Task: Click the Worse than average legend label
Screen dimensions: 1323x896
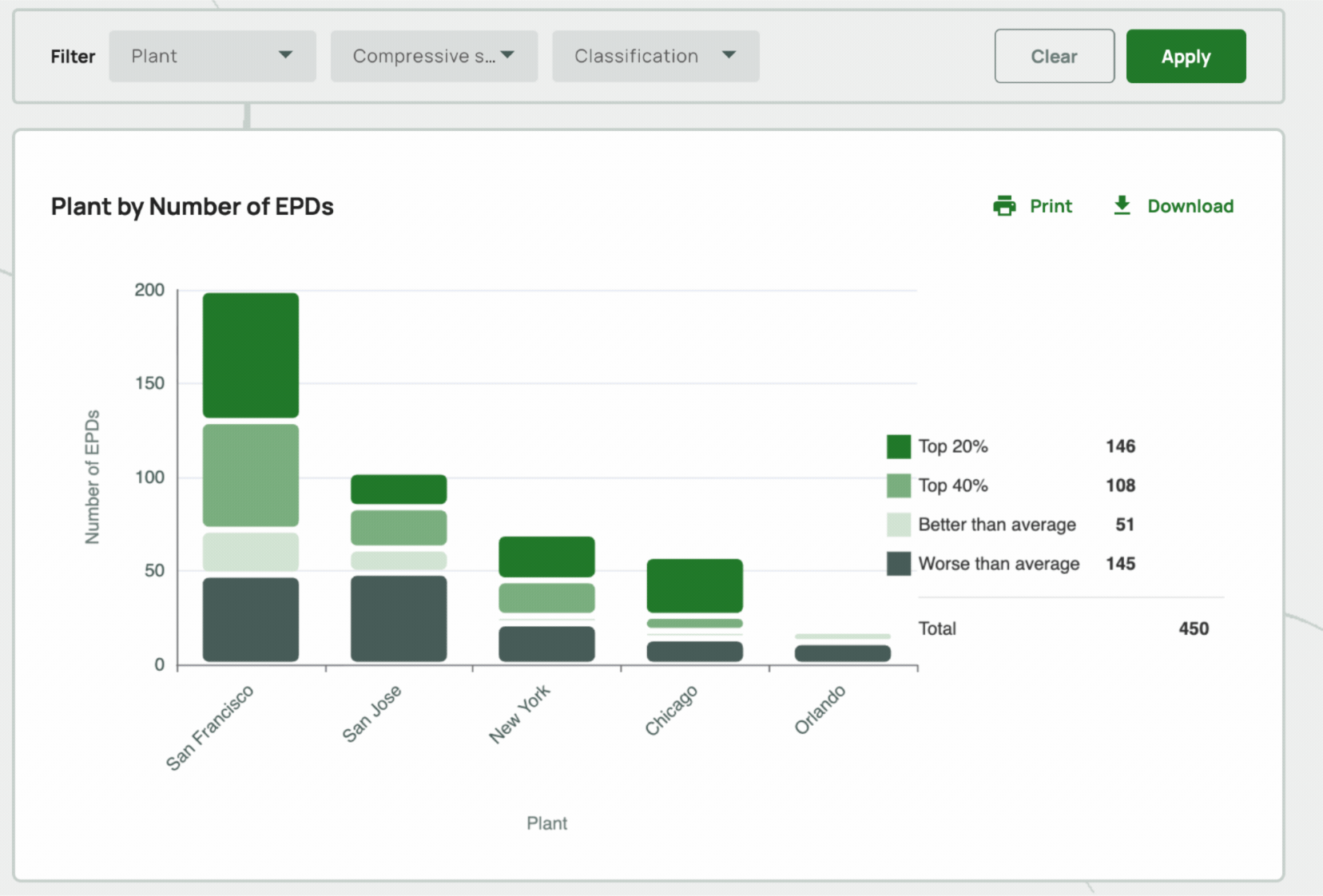Action: (999, 564)
